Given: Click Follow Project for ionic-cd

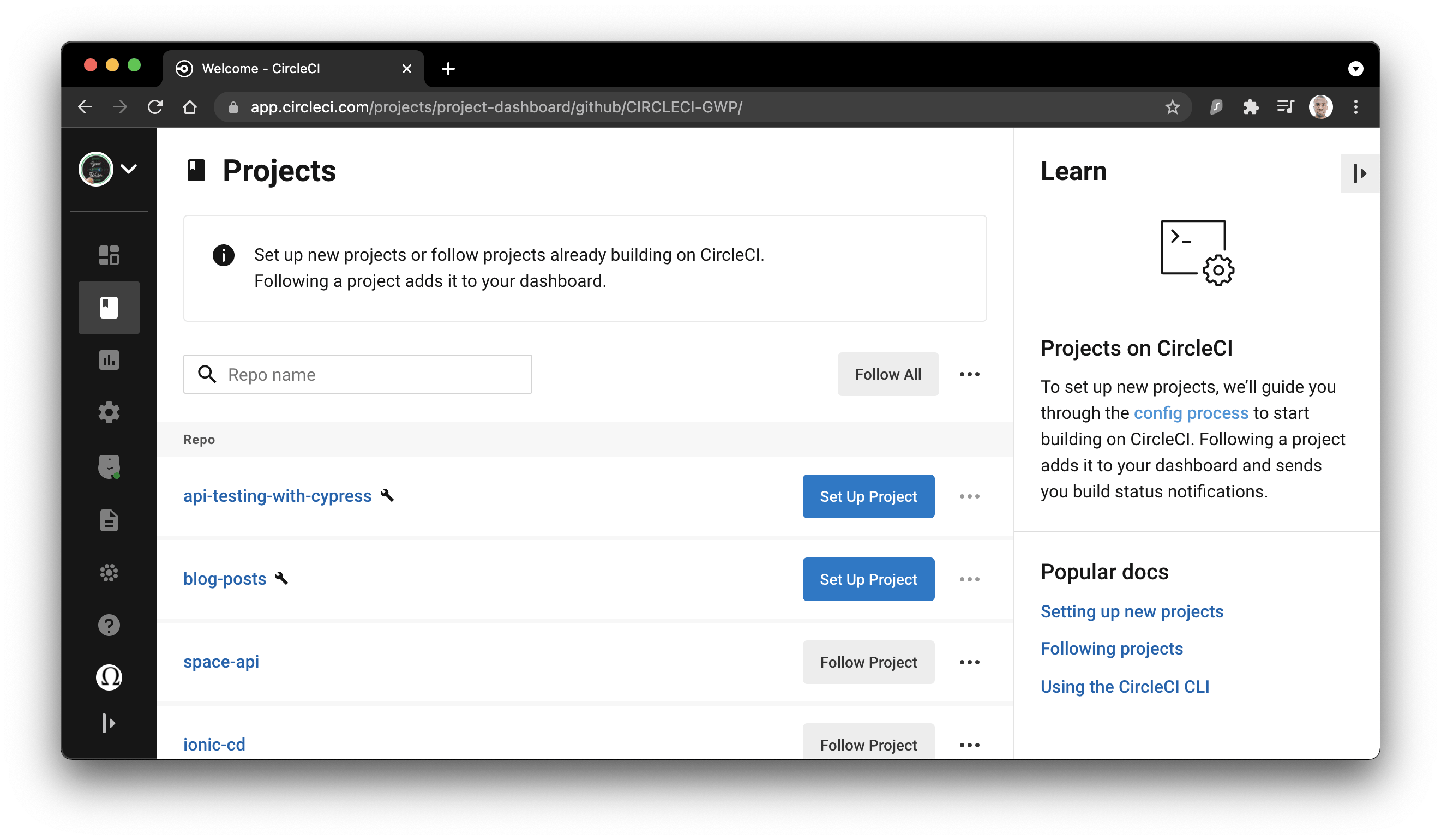Looking at the screenshot, I should [868, 745].
